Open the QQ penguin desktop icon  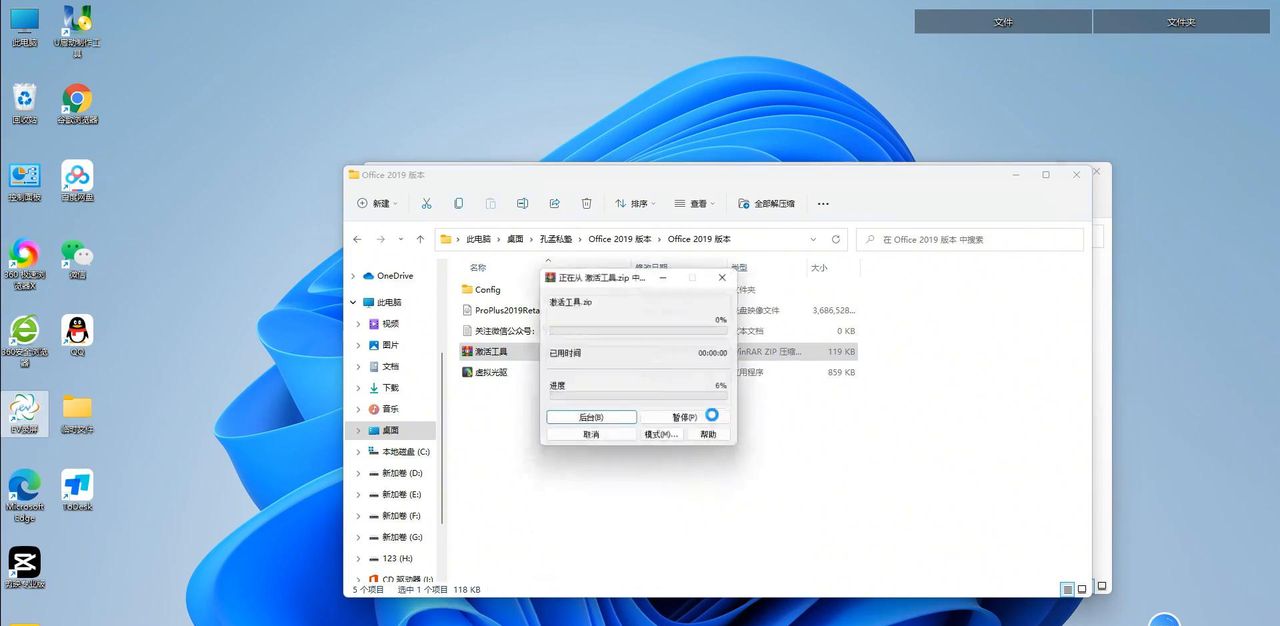(77, 337)
